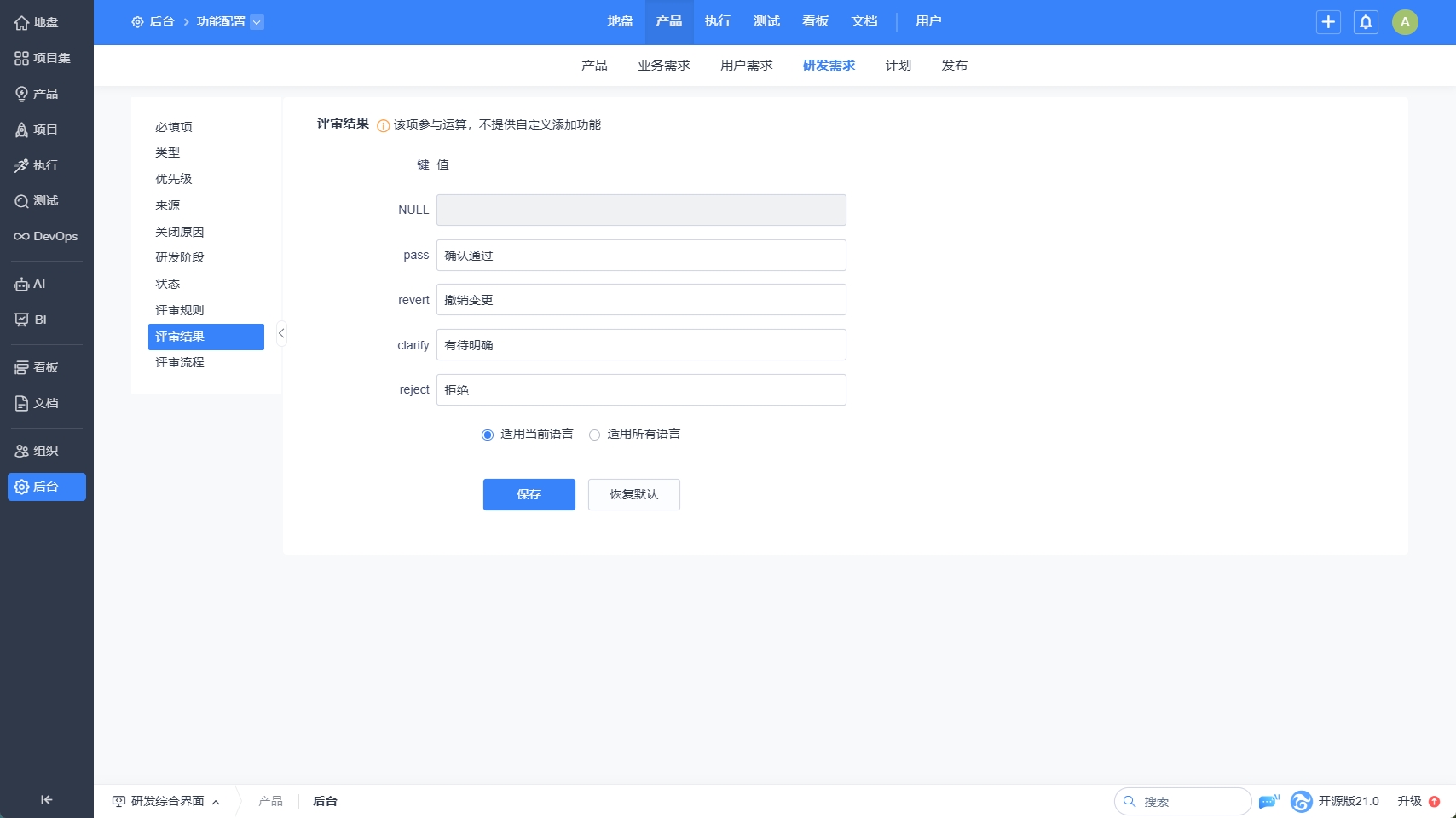The image size is (1456, 818).
Task: Expand the 研发综合界面 switcher
Action: pyautogui.click(x=166, y=801)
